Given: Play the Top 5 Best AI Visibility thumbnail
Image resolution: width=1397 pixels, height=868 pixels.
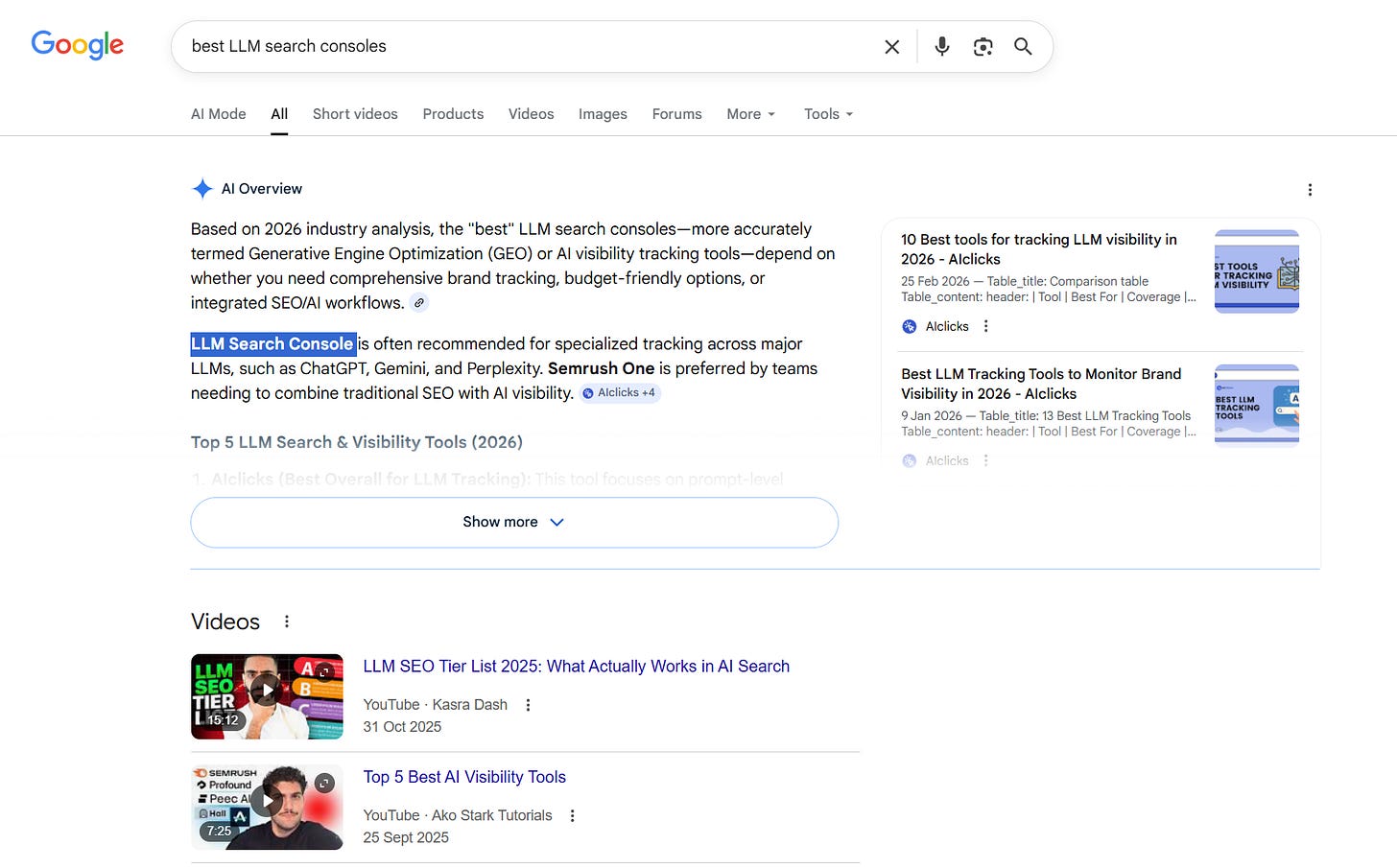Looking at the screenshot, I should point(267,808).
